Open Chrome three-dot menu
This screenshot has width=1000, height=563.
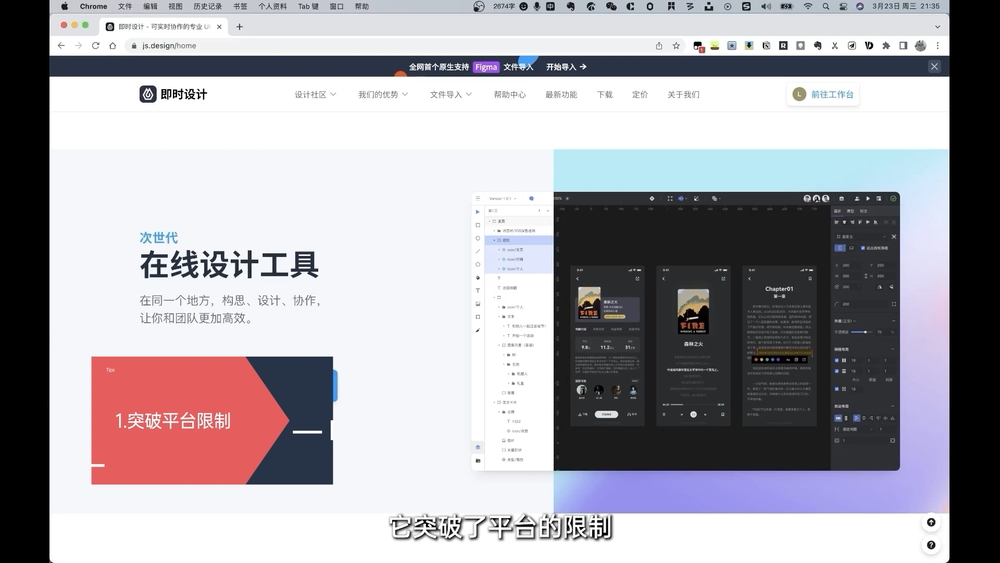(x=938, y=46)
